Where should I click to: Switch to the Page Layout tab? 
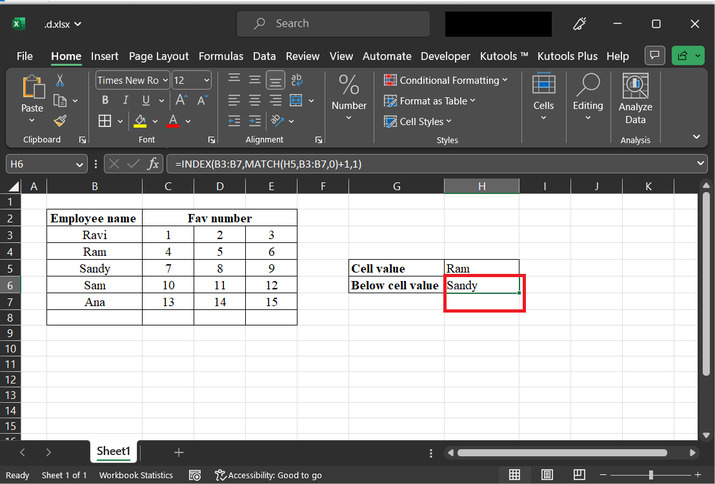(158, 56)
